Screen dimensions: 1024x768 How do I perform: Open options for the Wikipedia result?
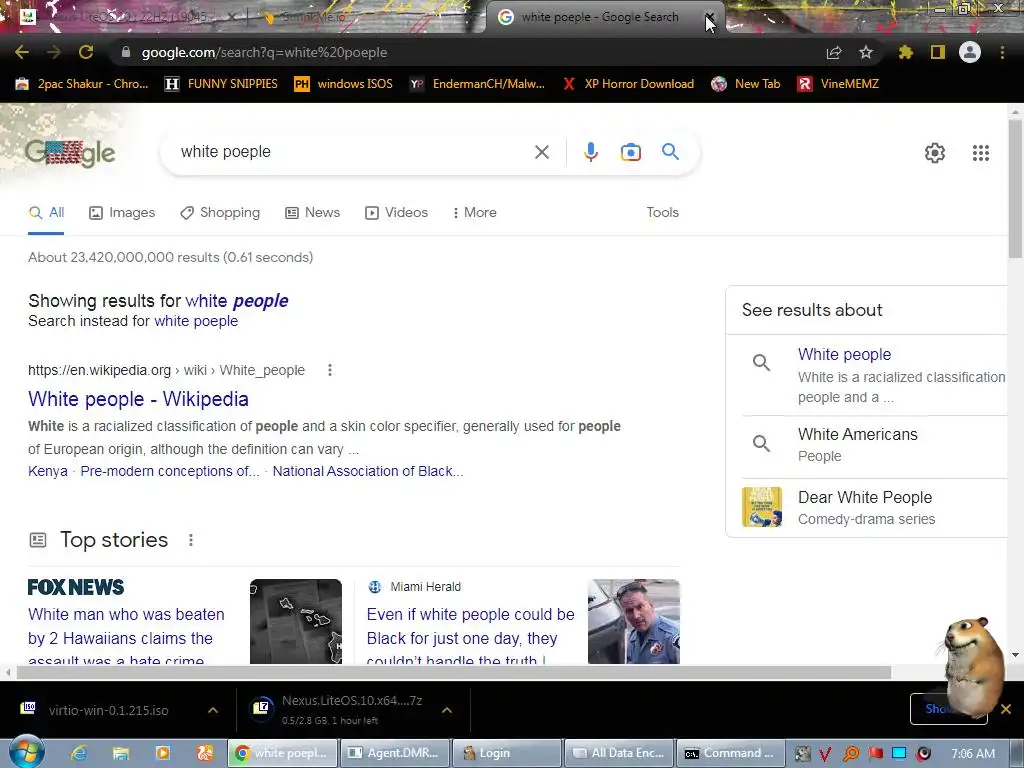tap(330, 370)
